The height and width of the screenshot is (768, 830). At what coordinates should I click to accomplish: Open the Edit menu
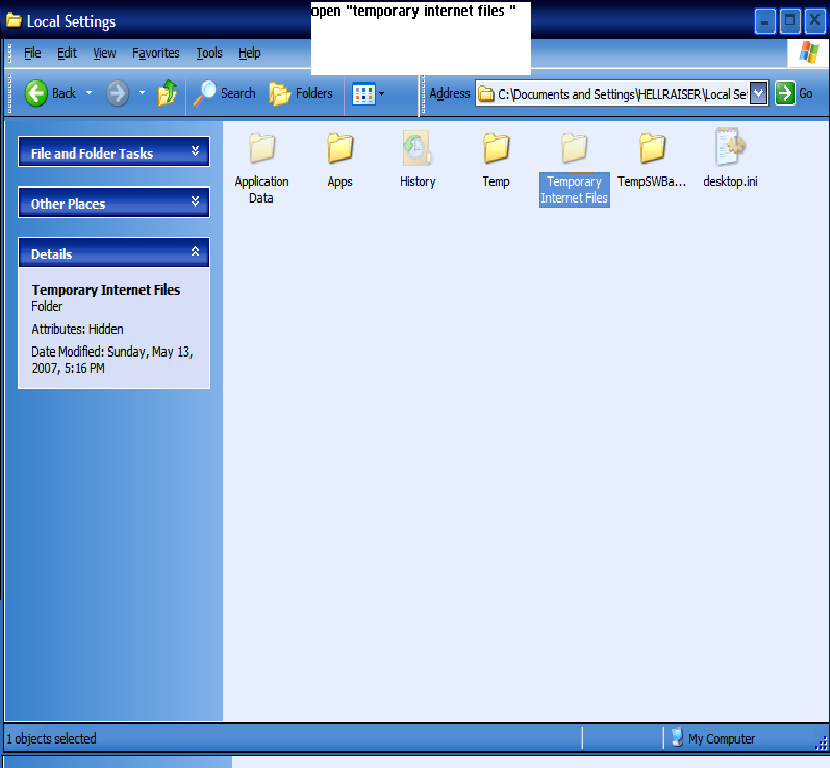pyautogui.click(x=67, y=53)
